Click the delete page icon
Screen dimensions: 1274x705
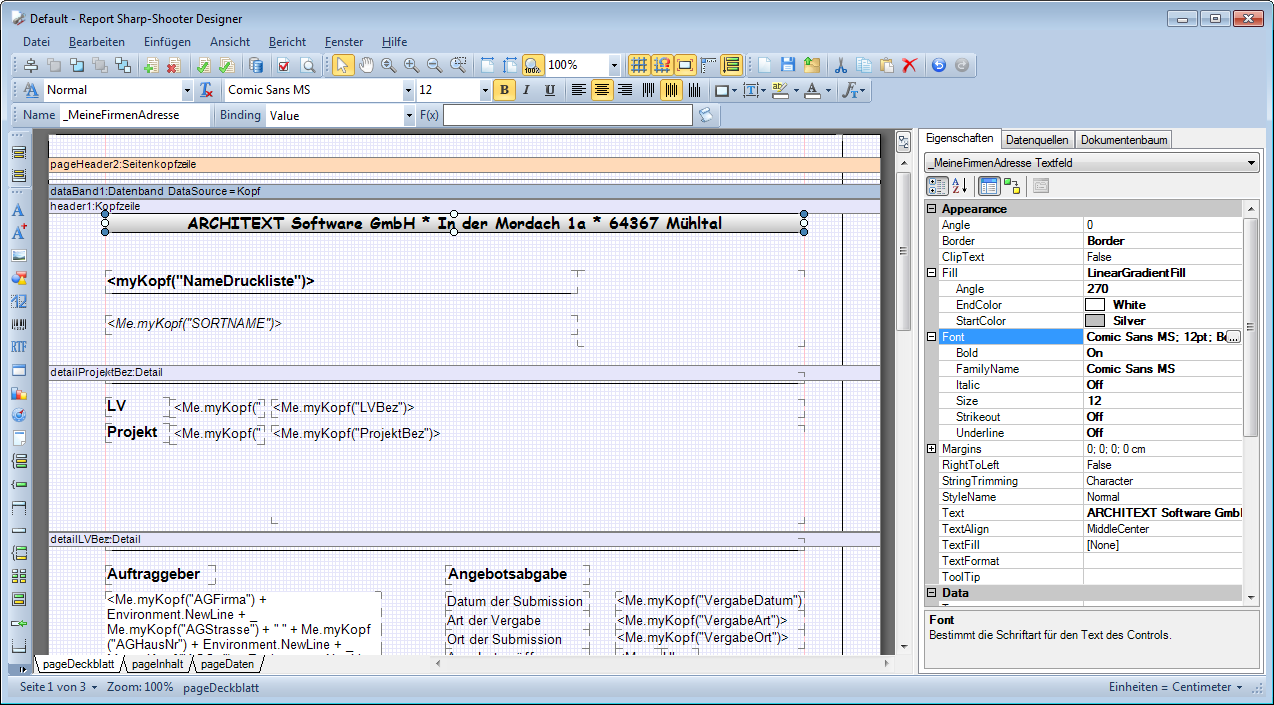point(173,65)
